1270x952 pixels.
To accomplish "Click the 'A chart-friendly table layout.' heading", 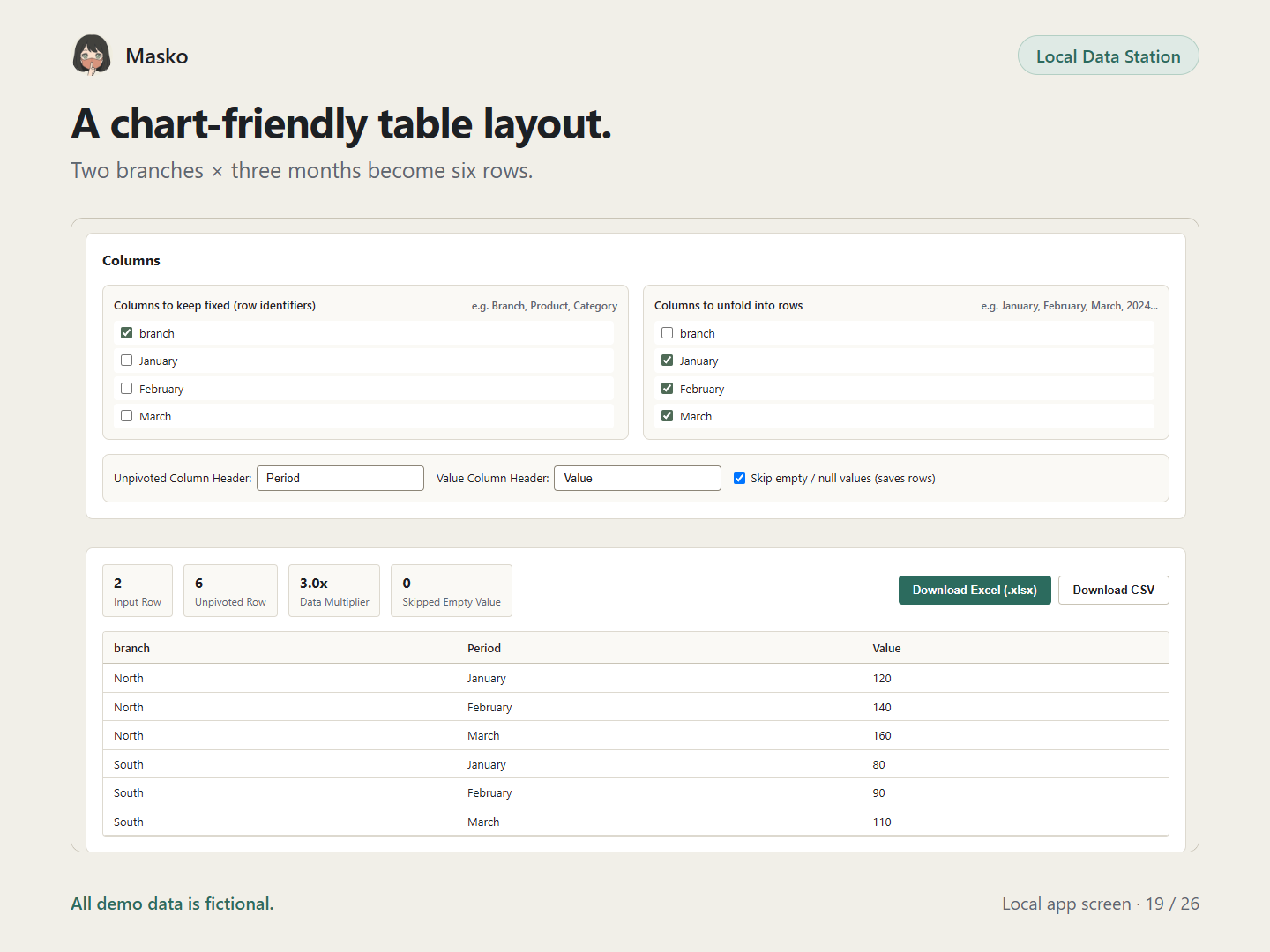I will click(341, 123).
